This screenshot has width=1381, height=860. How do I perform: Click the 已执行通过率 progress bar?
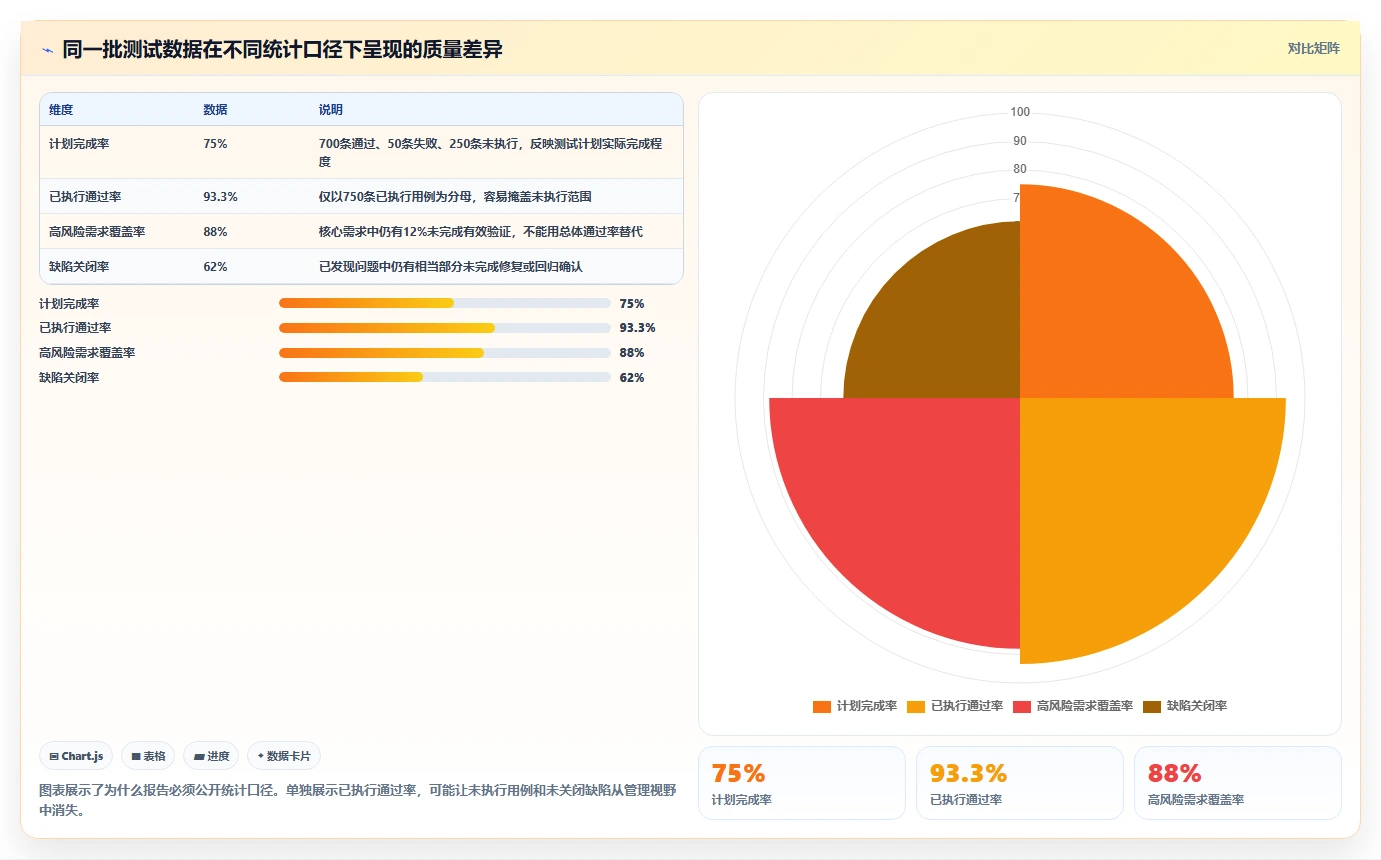[445, 328]
